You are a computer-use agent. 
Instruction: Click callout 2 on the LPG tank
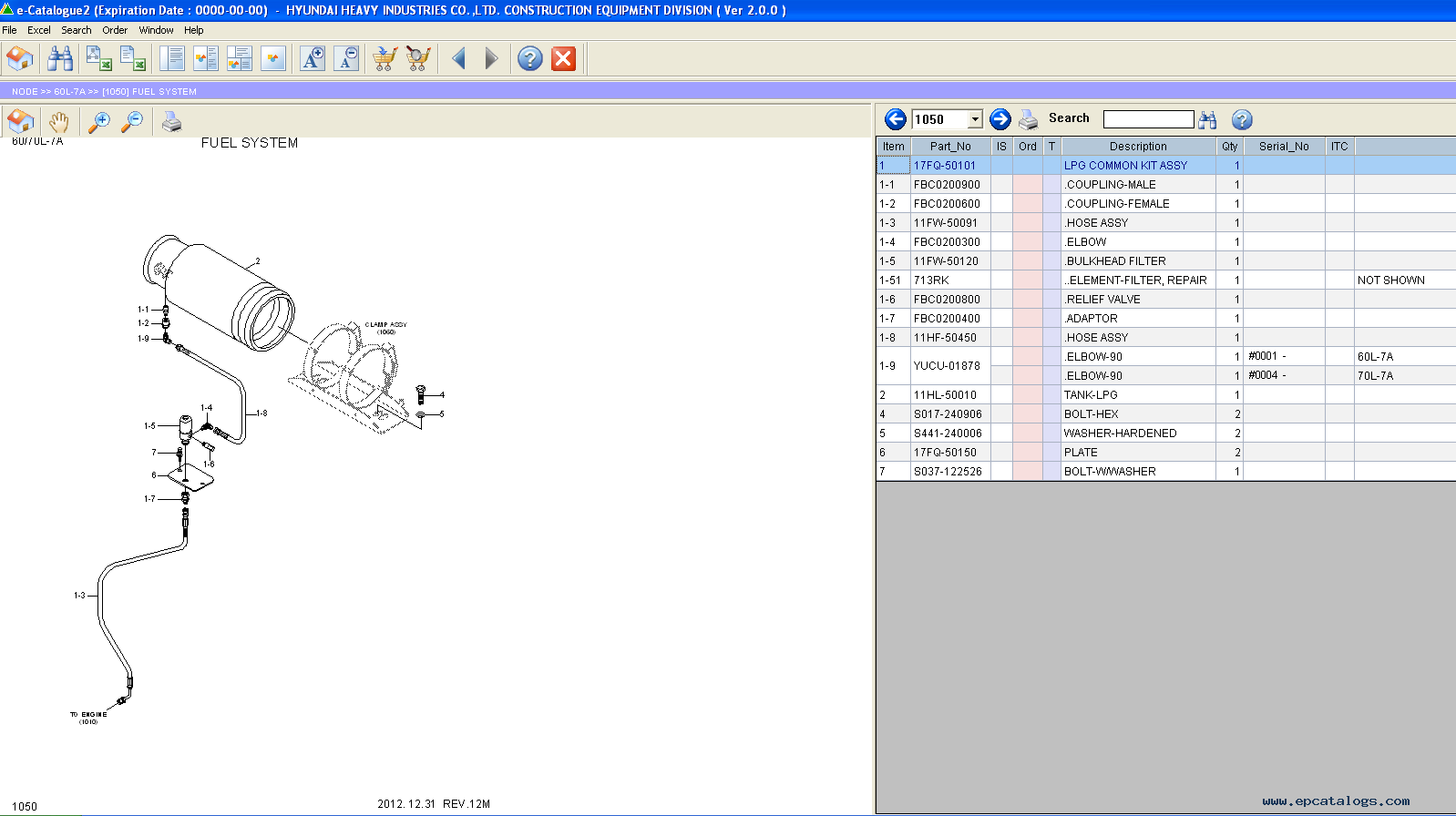pos(258,261)
